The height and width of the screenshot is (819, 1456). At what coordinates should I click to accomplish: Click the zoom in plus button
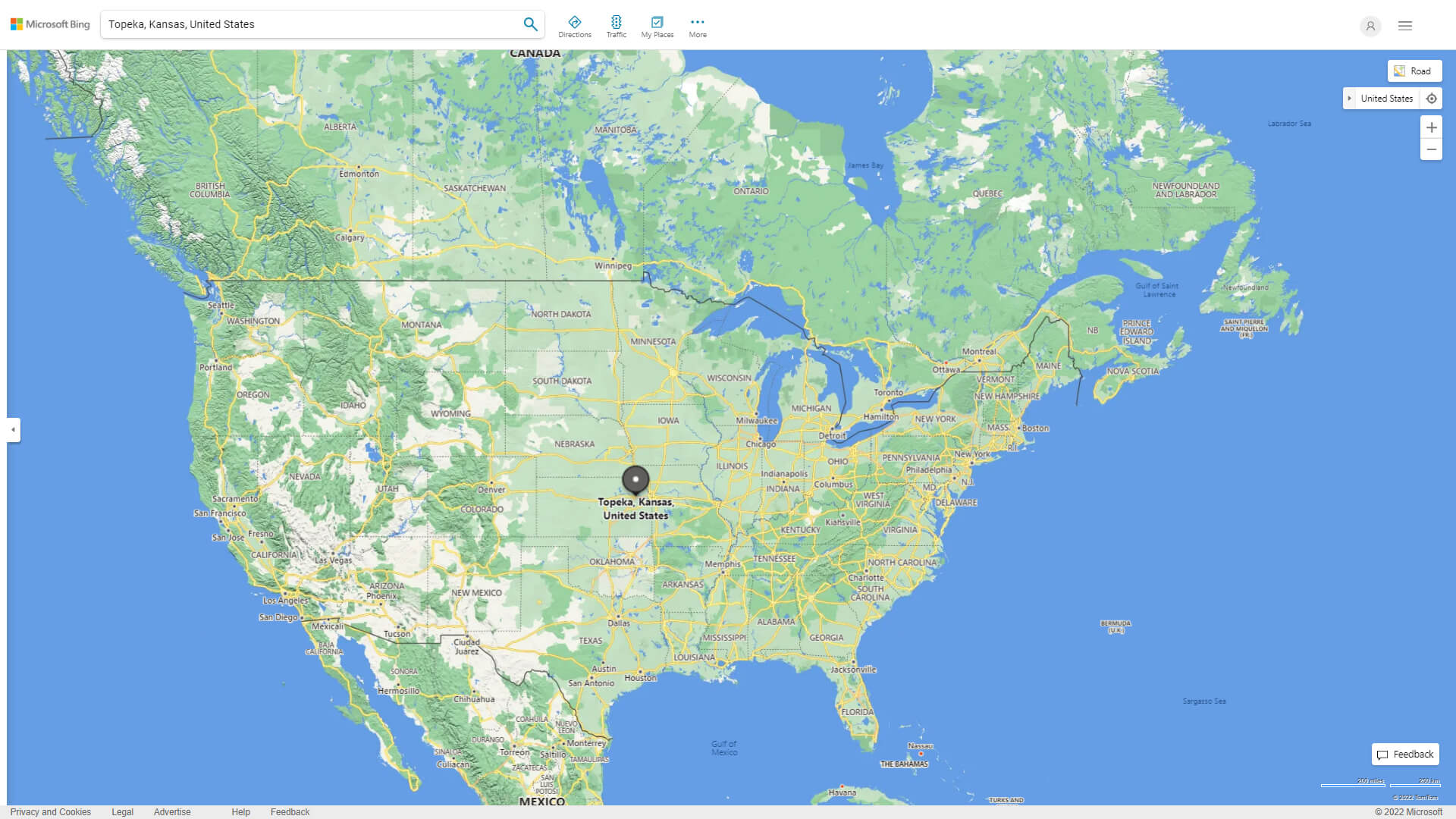[x=1432, y=127]
